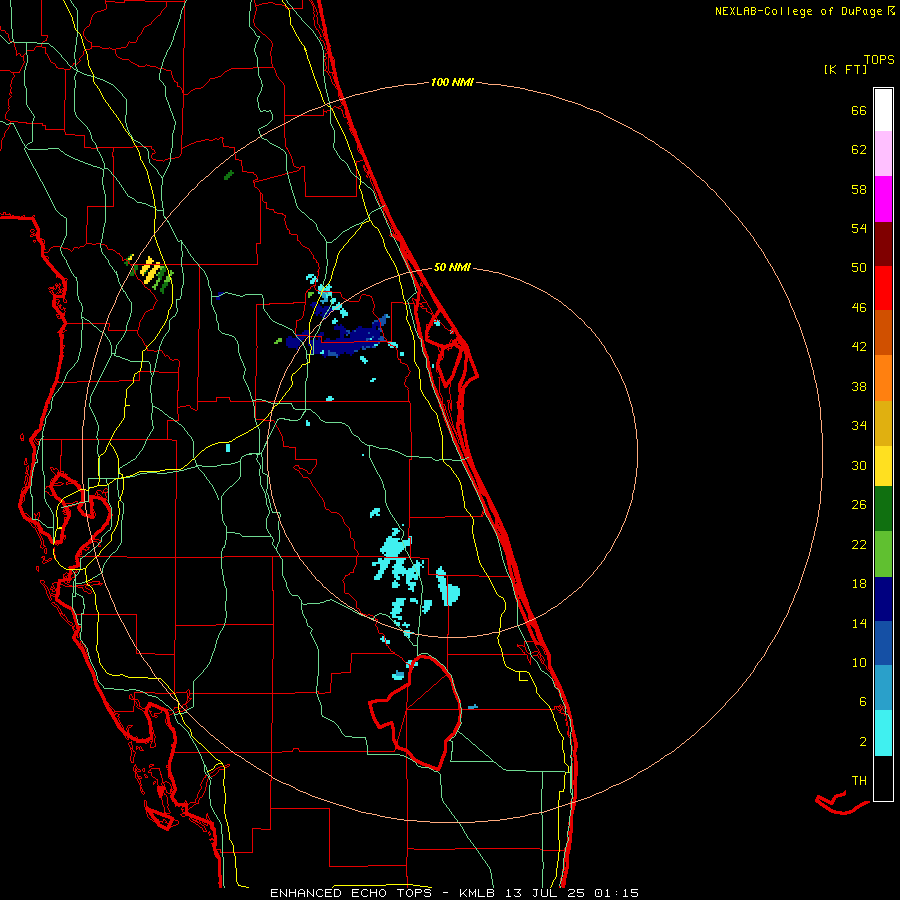Click the '6' legend value

tap(862, 702)
